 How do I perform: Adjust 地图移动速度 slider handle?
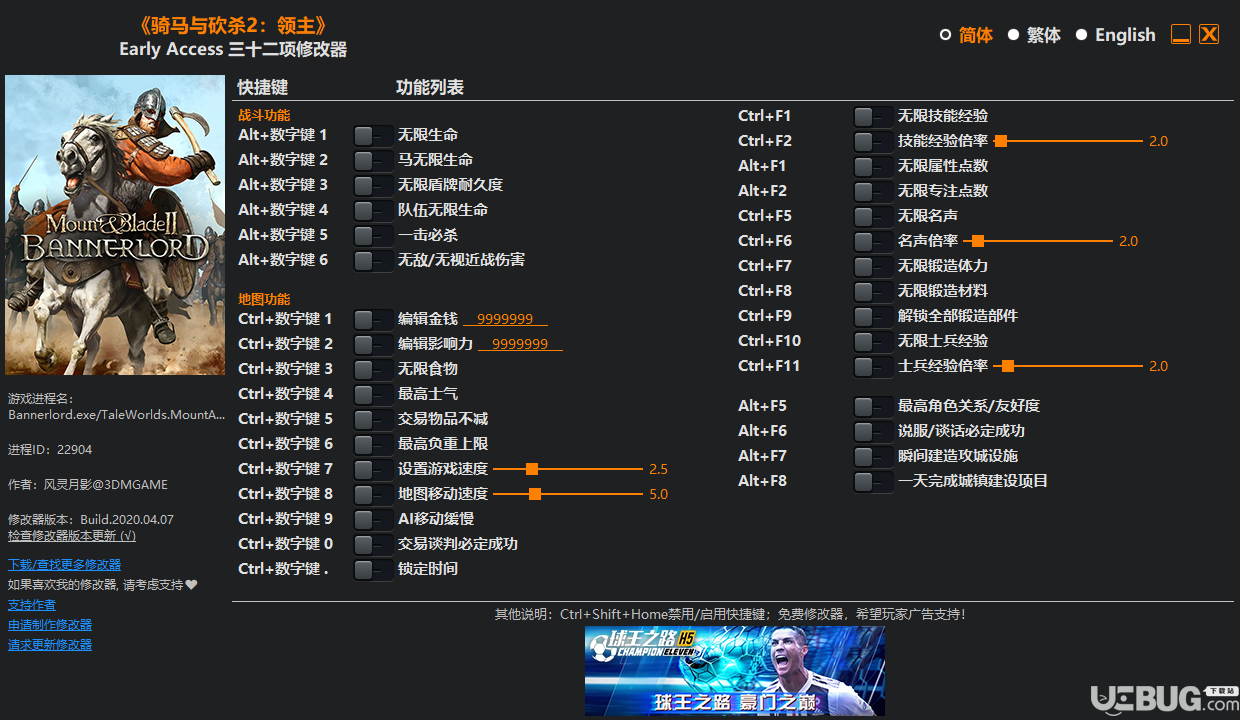(535, 494)
